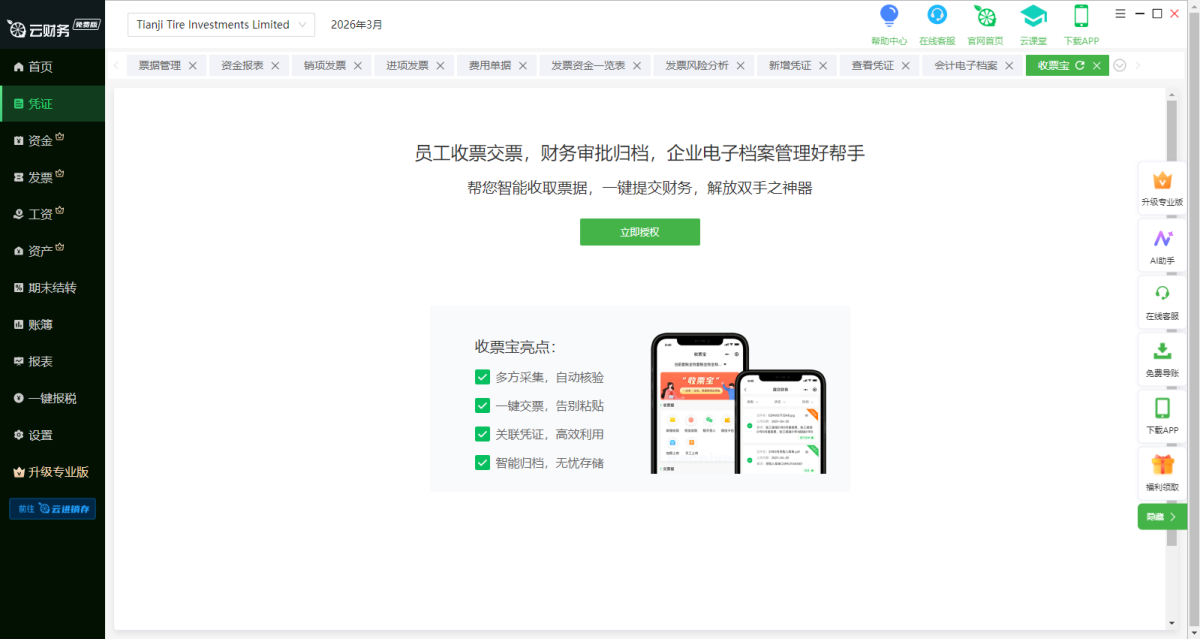
Task: Expand the Tianji Tire Investments Limited company dropdown
Action: [221, 25]
